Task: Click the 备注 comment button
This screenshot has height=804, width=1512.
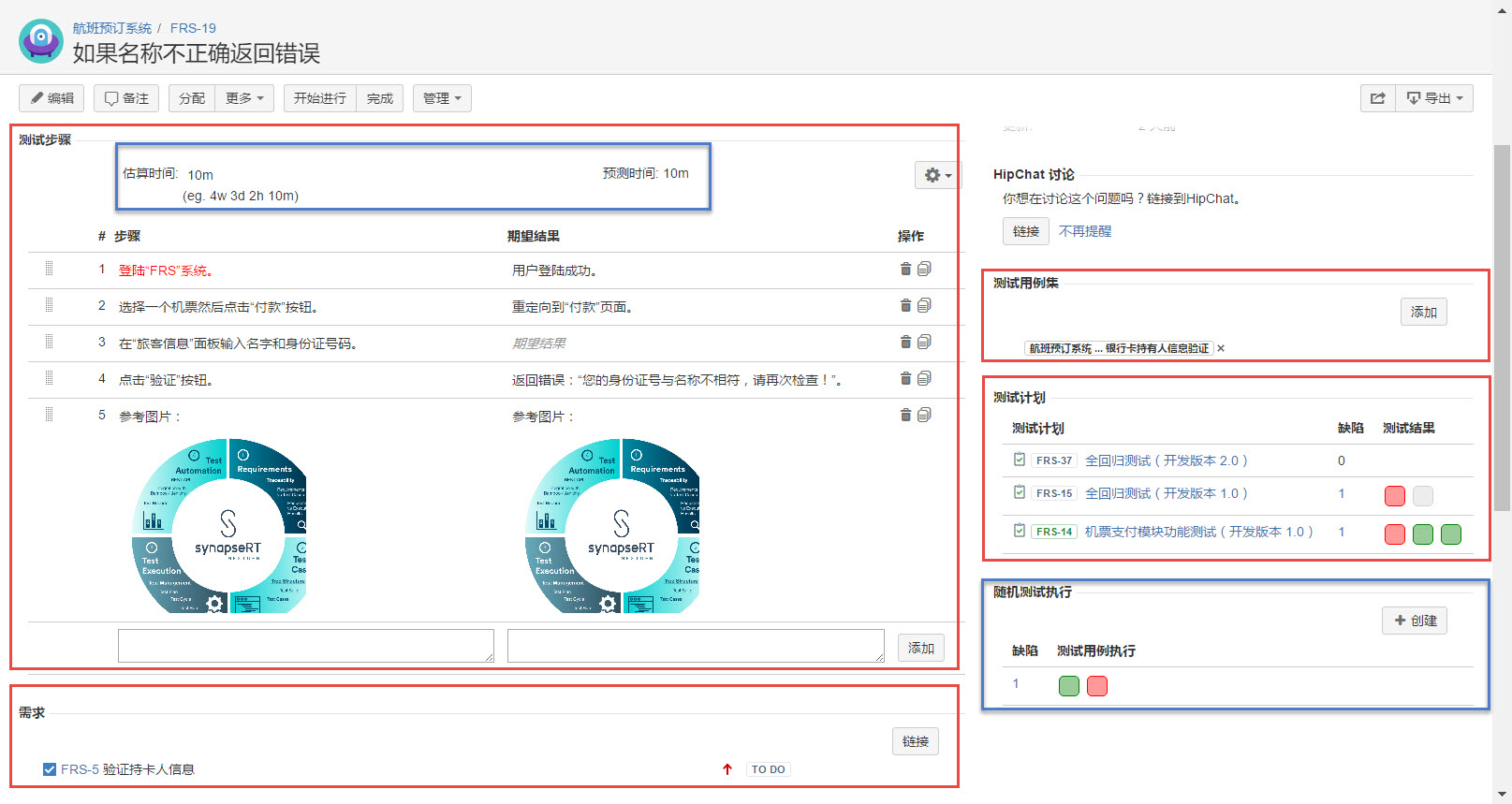Action: coord(126,98)
